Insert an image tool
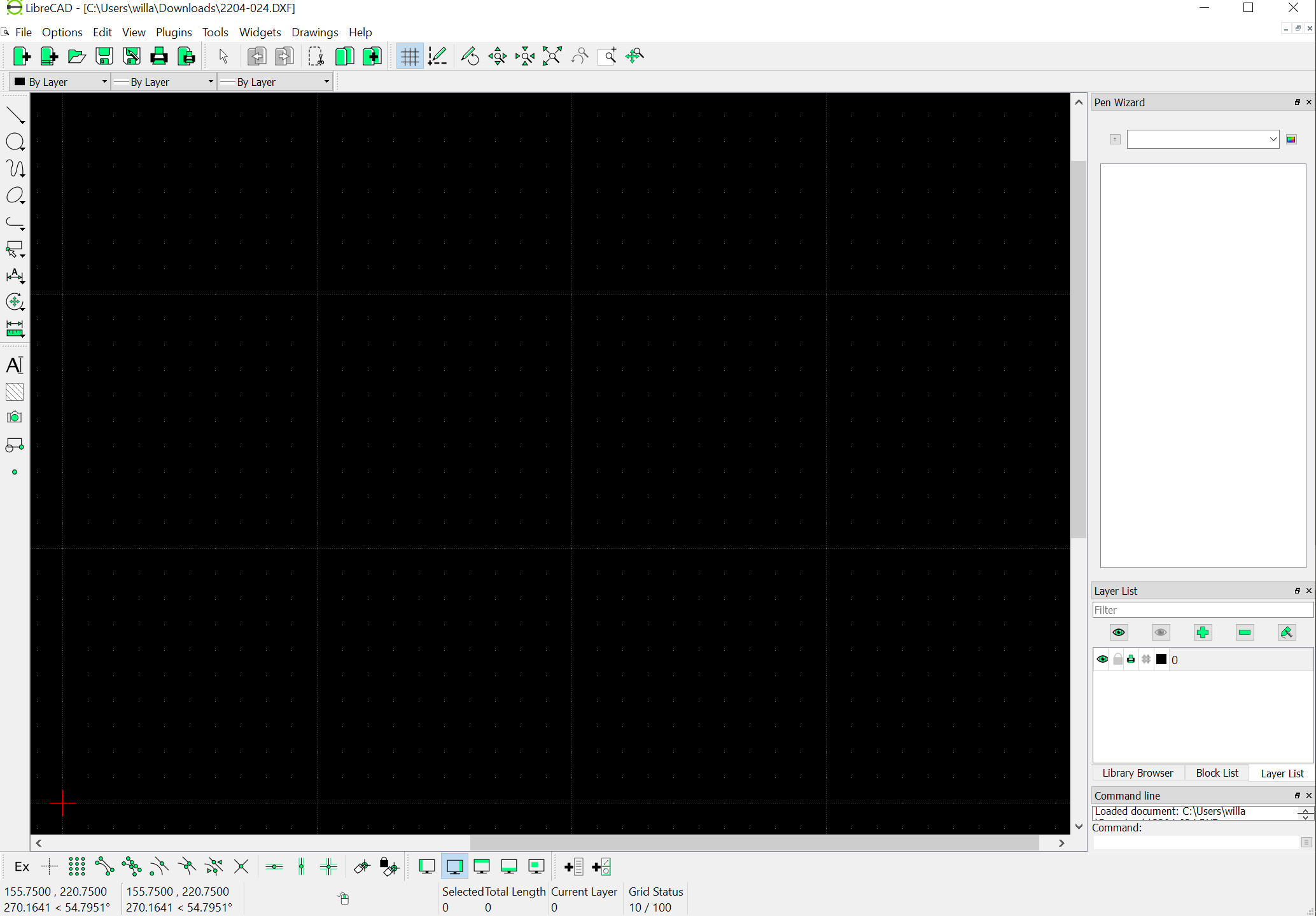The image size is (1316, 916). tap(15, 418)
